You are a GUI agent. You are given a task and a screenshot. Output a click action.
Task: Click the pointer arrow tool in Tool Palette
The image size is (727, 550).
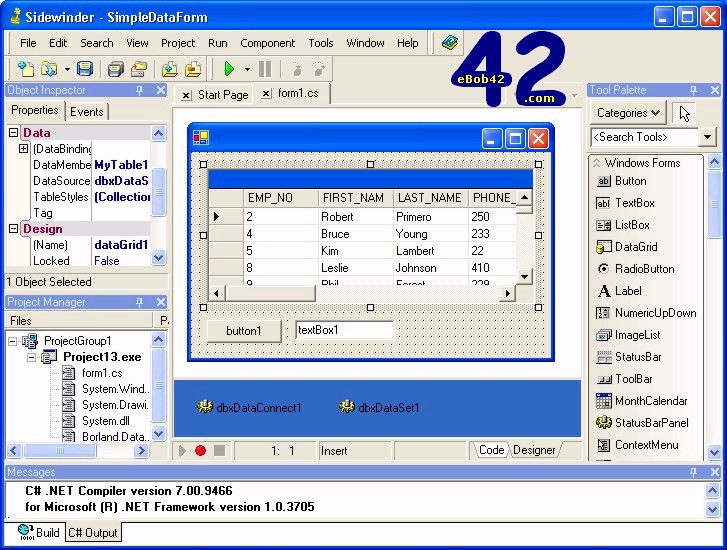pyautogui.click(x=685, y=113)
